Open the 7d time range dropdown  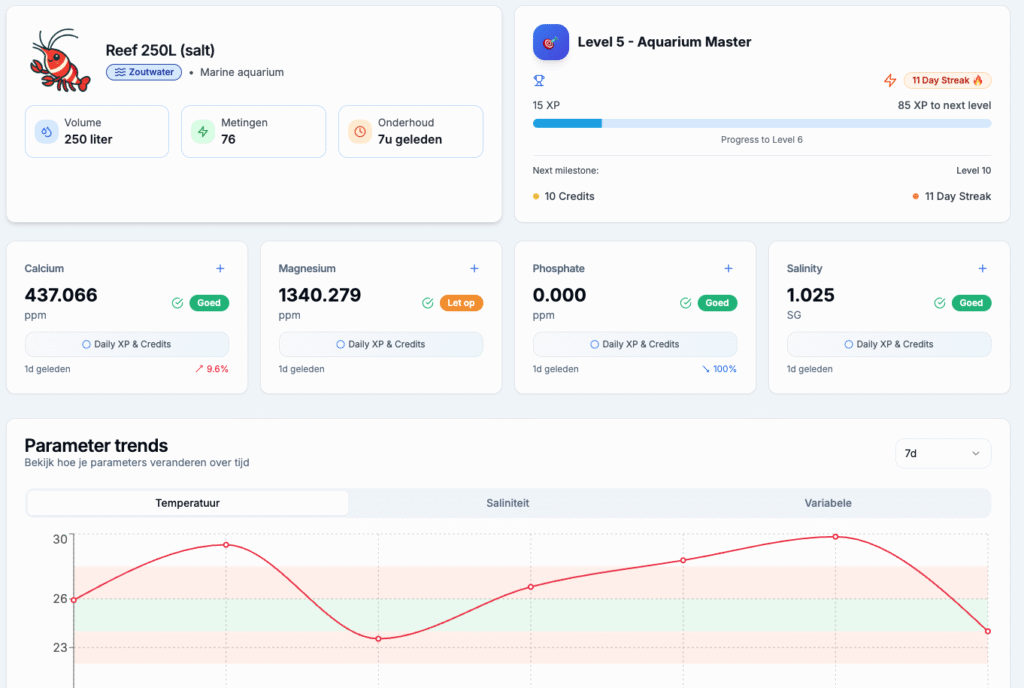pyautogui.click(x=942, y=453)
